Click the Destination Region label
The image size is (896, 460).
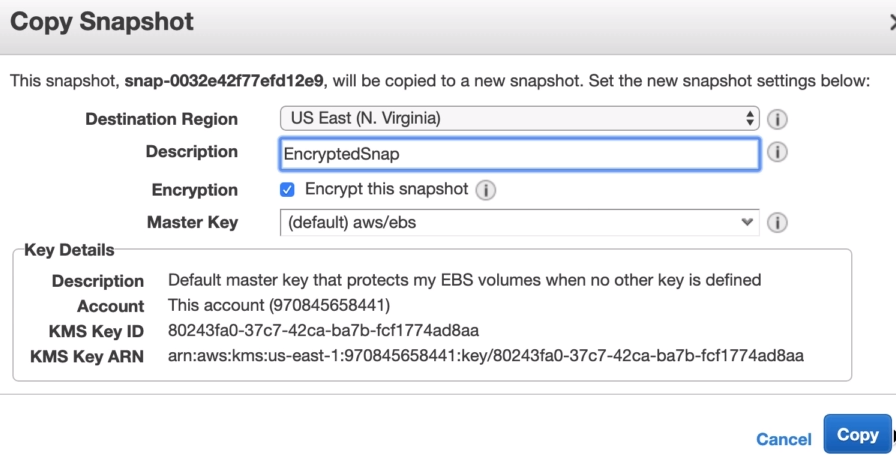coord(161,119)
